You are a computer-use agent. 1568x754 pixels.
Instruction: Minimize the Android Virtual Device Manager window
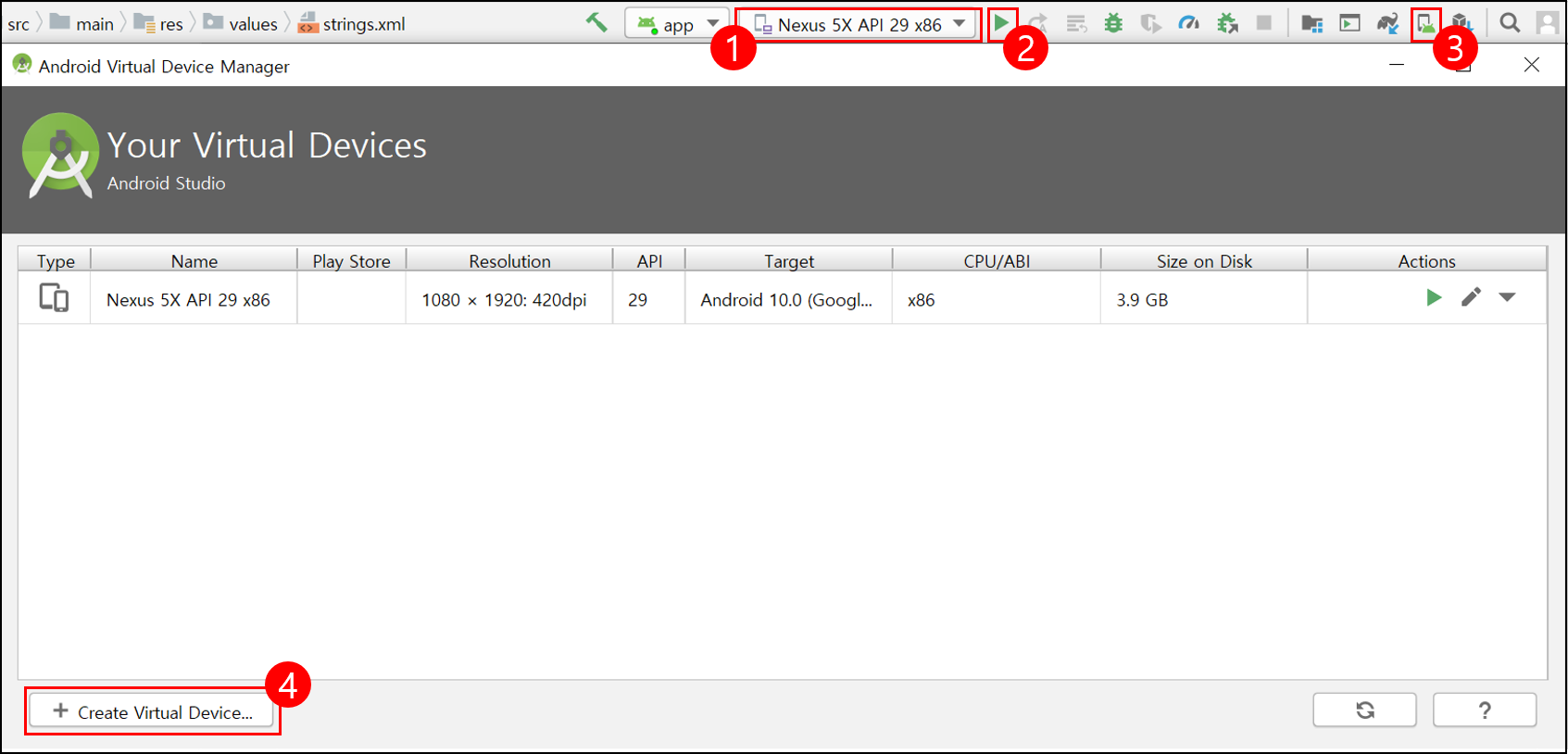click(x=1397, y=65)
